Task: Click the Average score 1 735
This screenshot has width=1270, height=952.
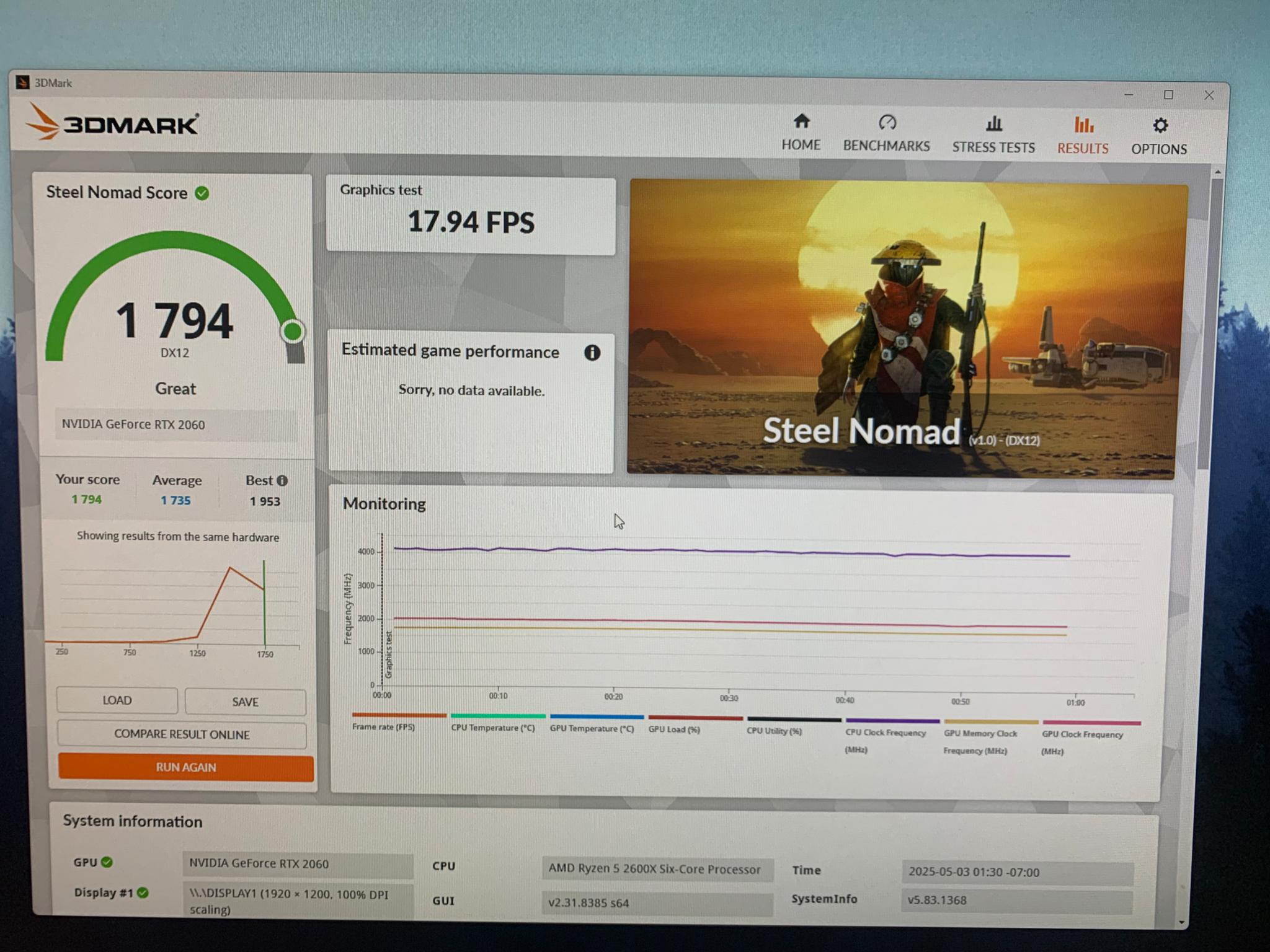Action: click(x=175, y=500)
